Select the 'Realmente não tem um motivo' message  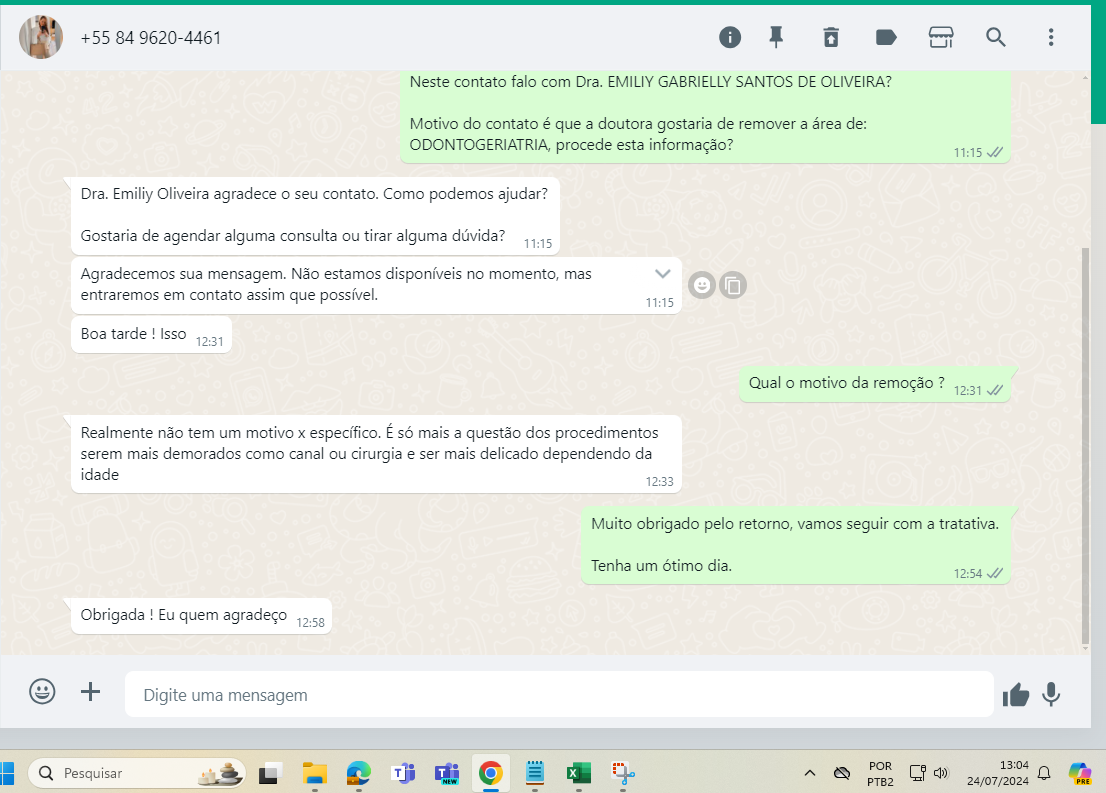(x=376, y=454)
